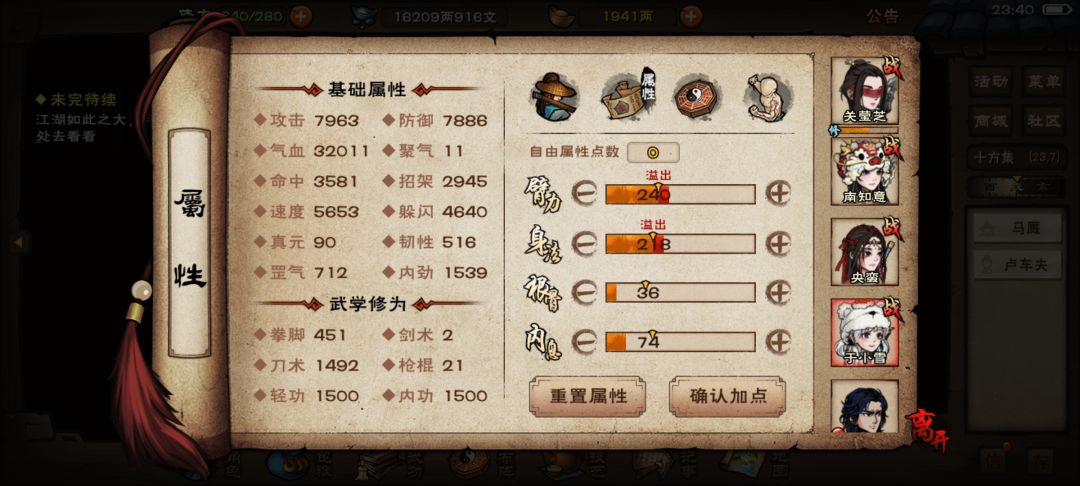Viewport: 1080px width, 486px height.
Task: Select the 属性 scroll icon tab
Action: click(x=628, y=96)
